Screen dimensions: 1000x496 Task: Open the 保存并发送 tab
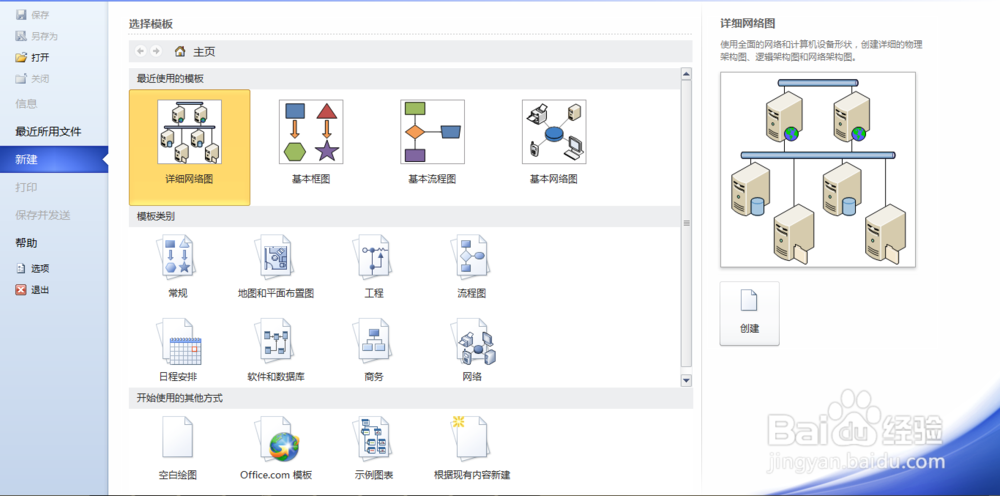click(x=43, y=215)
